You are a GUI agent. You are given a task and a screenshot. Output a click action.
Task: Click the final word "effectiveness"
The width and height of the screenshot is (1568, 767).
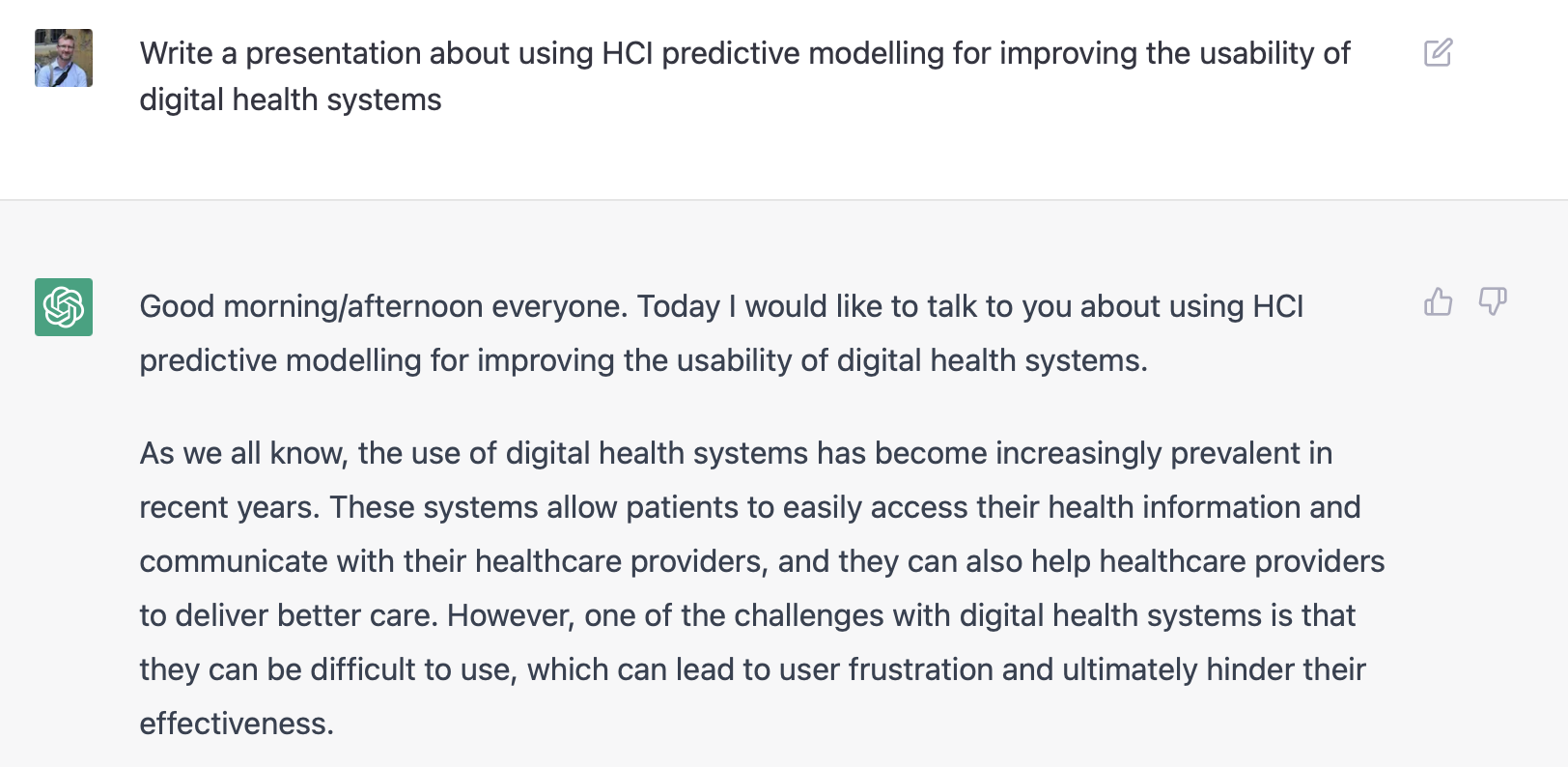point(236,724)
